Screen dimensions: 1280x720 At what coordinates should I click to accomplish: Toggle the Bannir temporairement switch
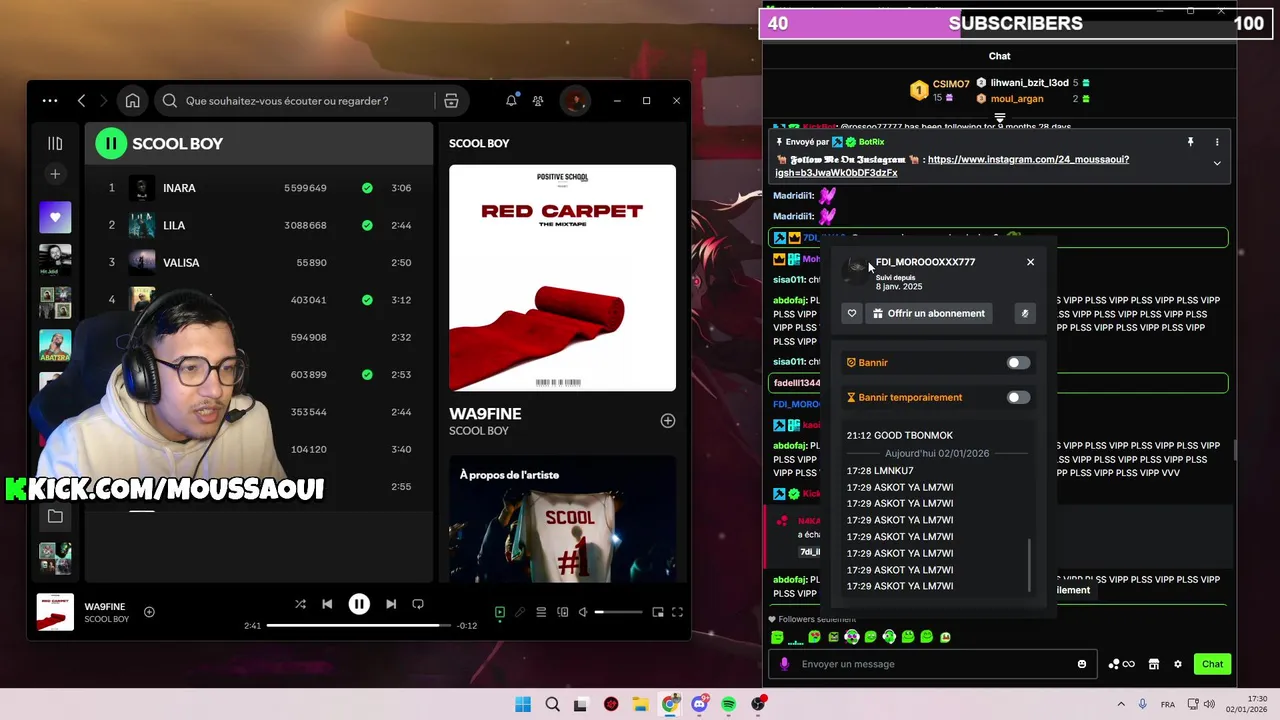(x=1018, y=397)
